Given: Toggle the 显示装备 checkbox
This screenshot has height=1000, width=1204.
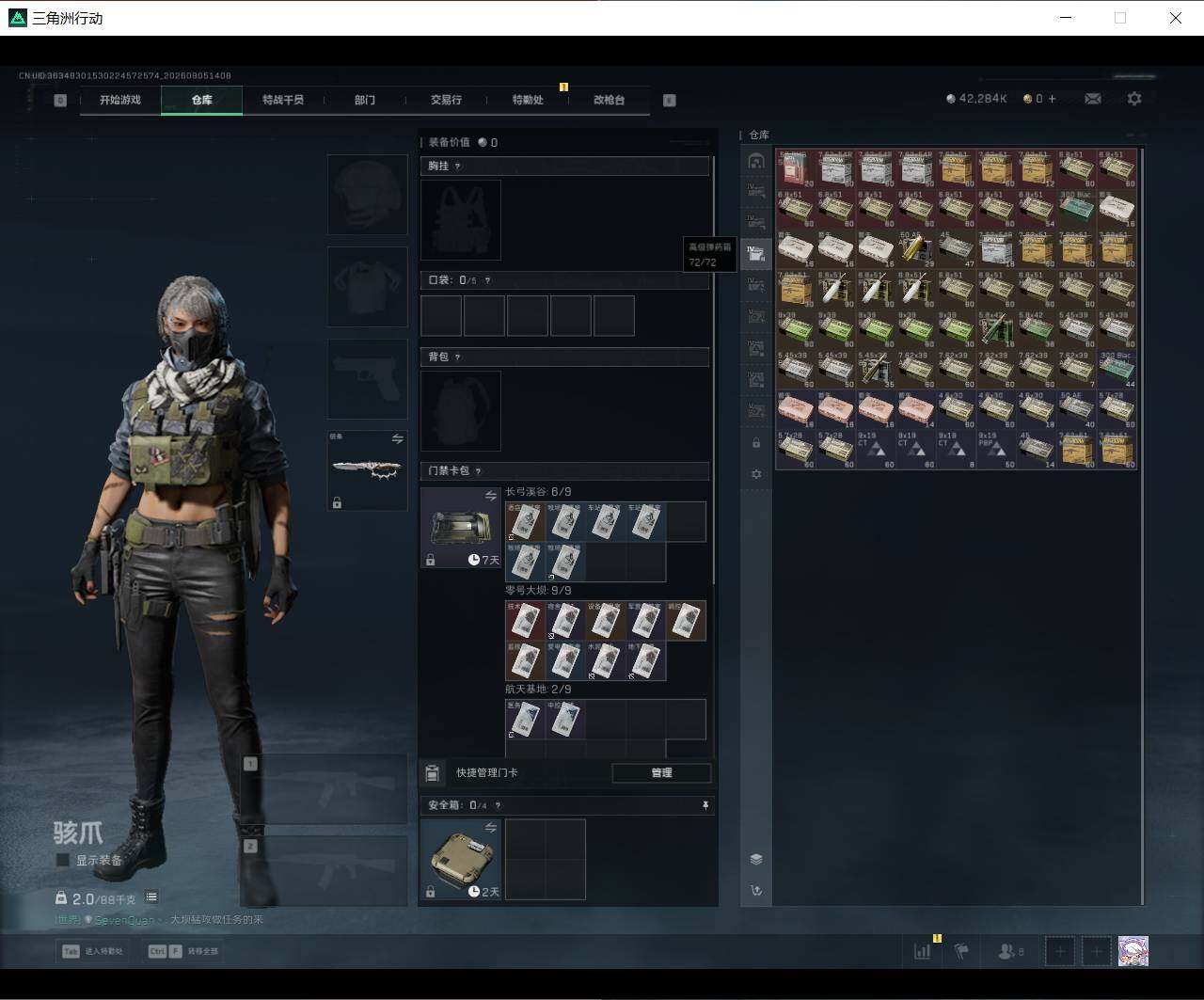Looking at the screenshot, I should (63, 860).
